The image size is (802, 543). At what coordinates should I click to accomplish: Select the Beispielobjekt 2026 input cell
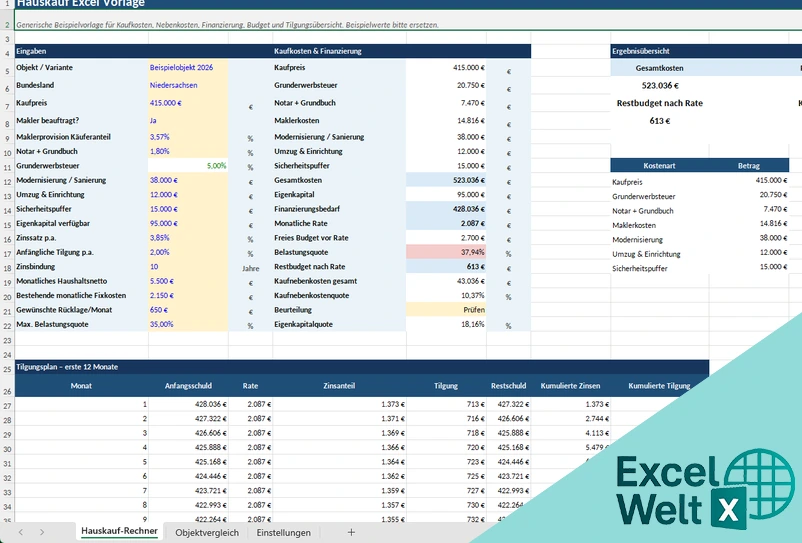[x=188, y=67]
